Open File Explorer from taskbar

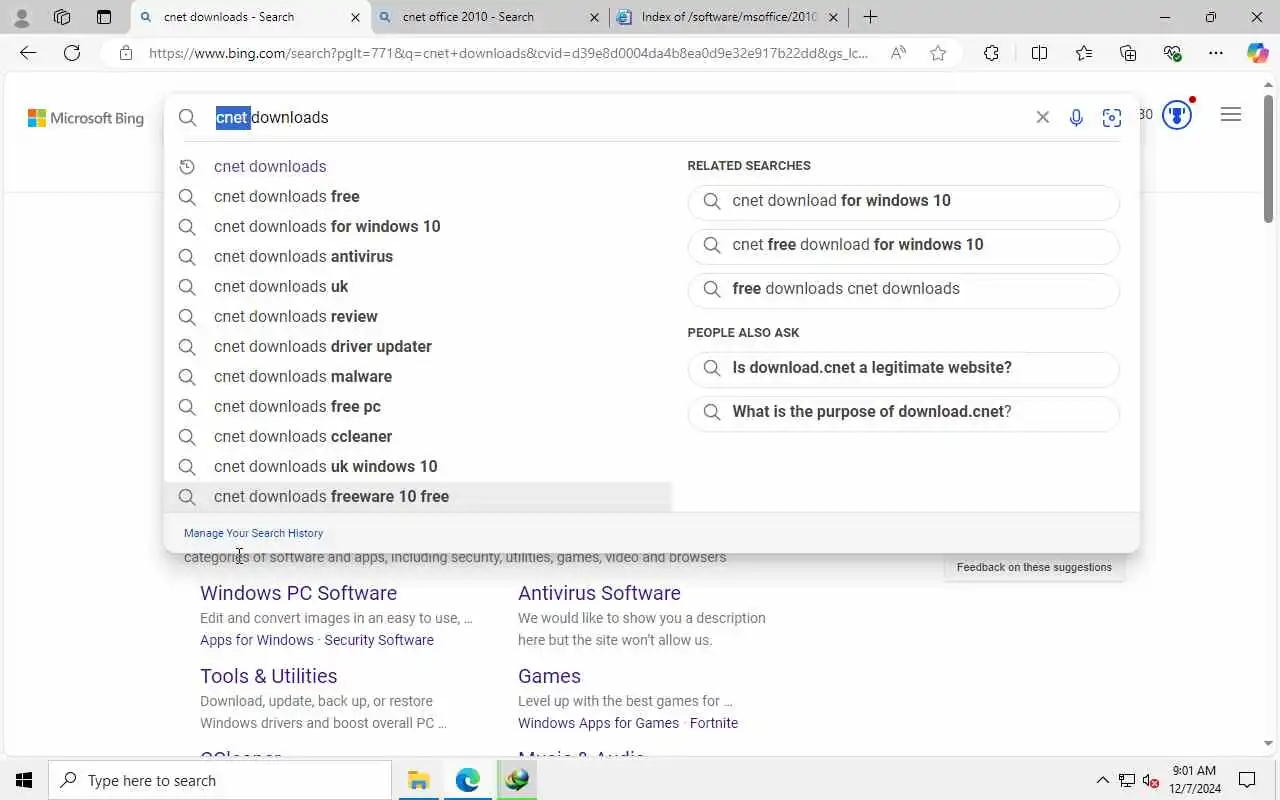point(418,780)
